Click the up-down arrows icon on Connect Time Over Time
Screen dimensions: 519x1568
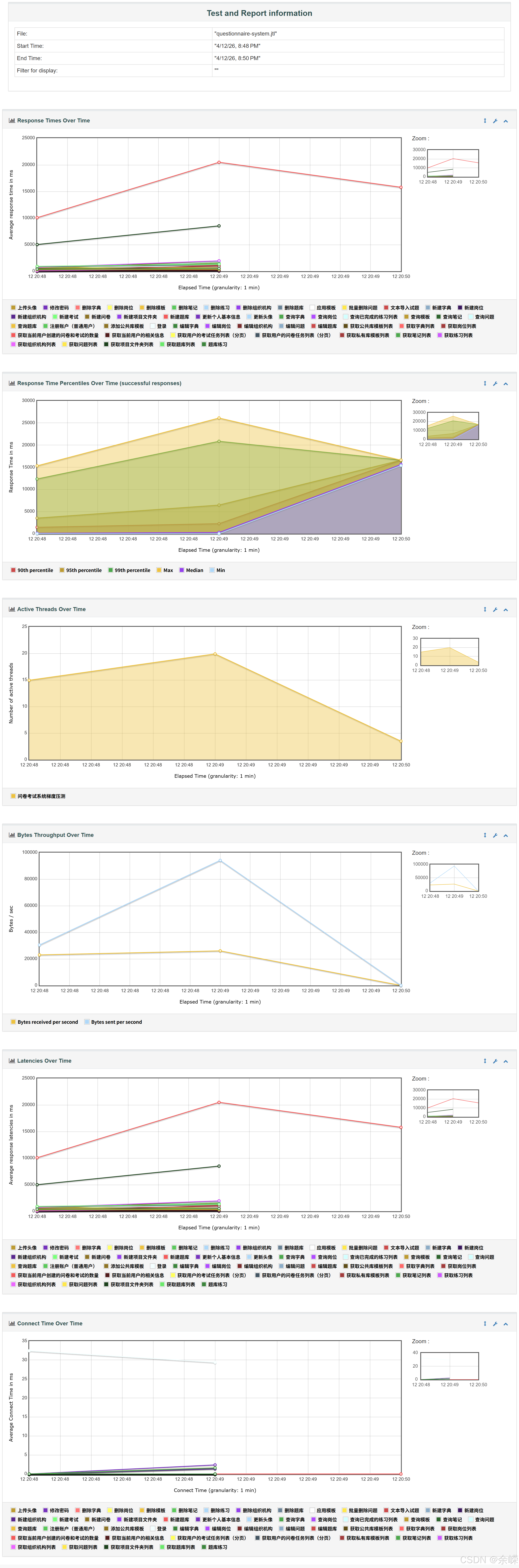point(485,1323)
